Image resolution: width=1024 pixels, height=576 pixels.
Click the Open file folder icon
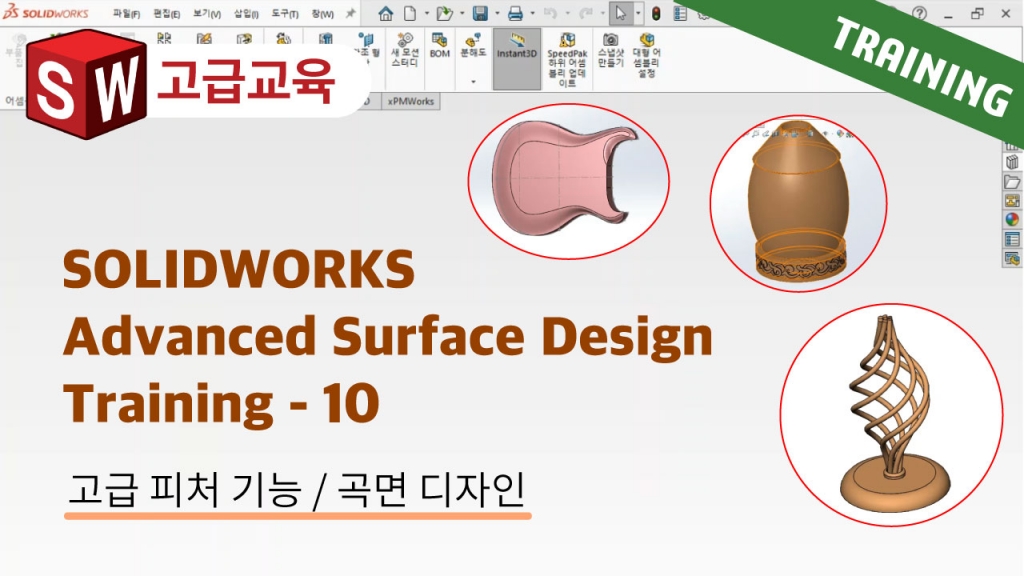[x=445, y=13]
